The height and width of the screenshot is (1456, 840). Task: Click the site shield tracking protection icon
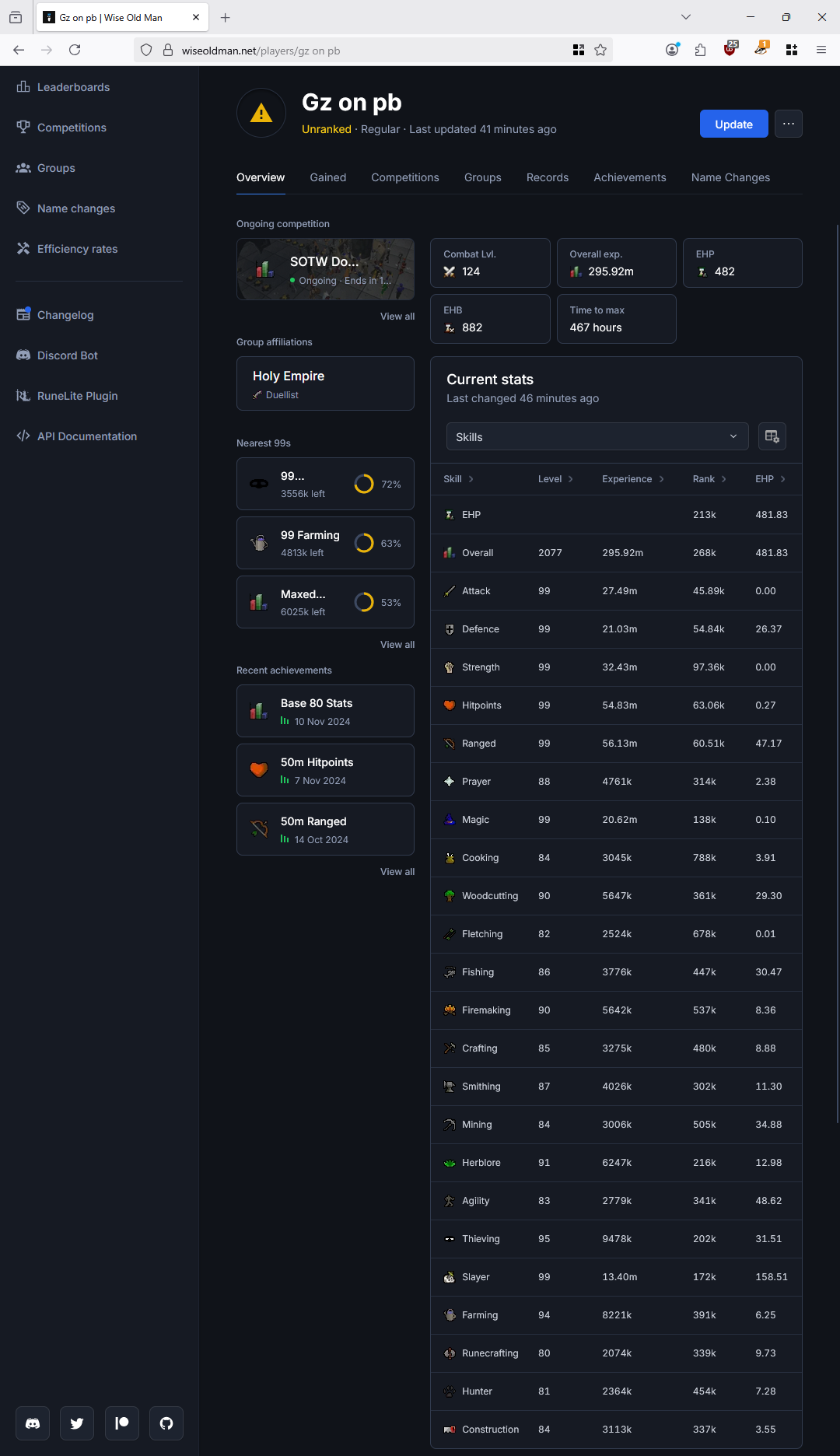point(146,50)
